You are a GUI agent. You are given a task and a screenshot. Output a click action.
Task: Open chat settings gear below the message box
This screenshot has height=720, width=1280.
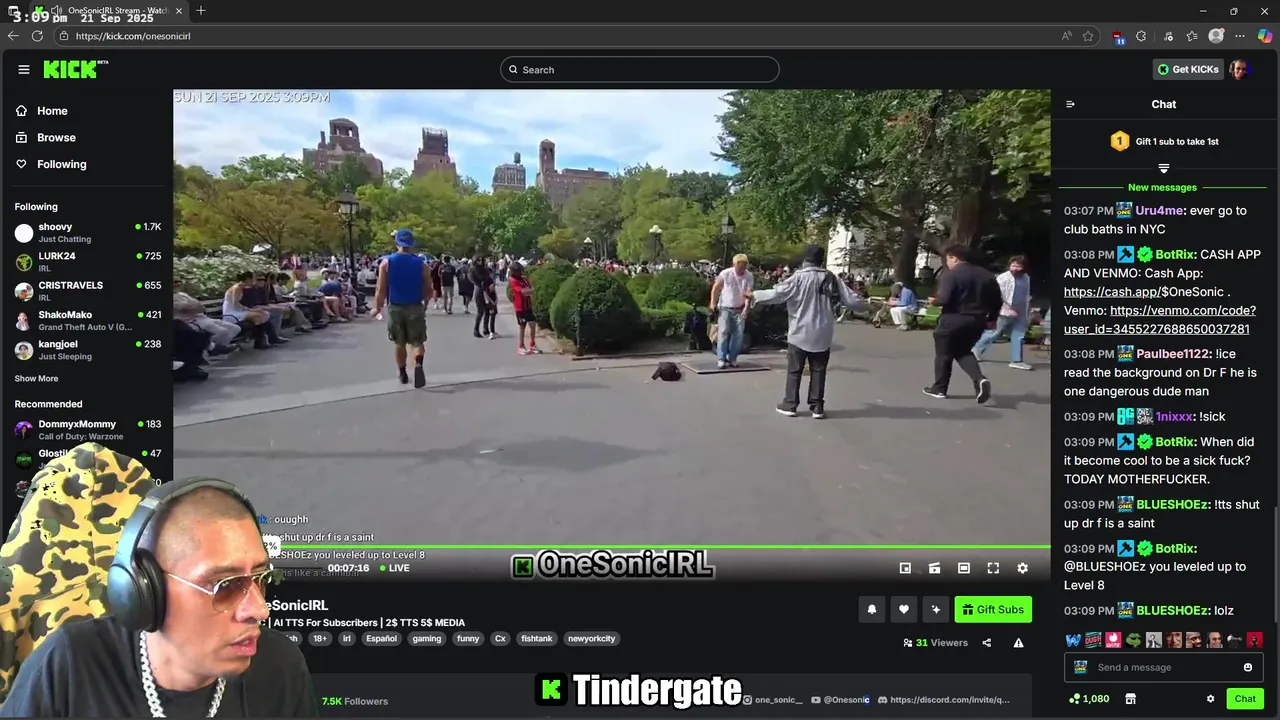tap(1210, 699)
